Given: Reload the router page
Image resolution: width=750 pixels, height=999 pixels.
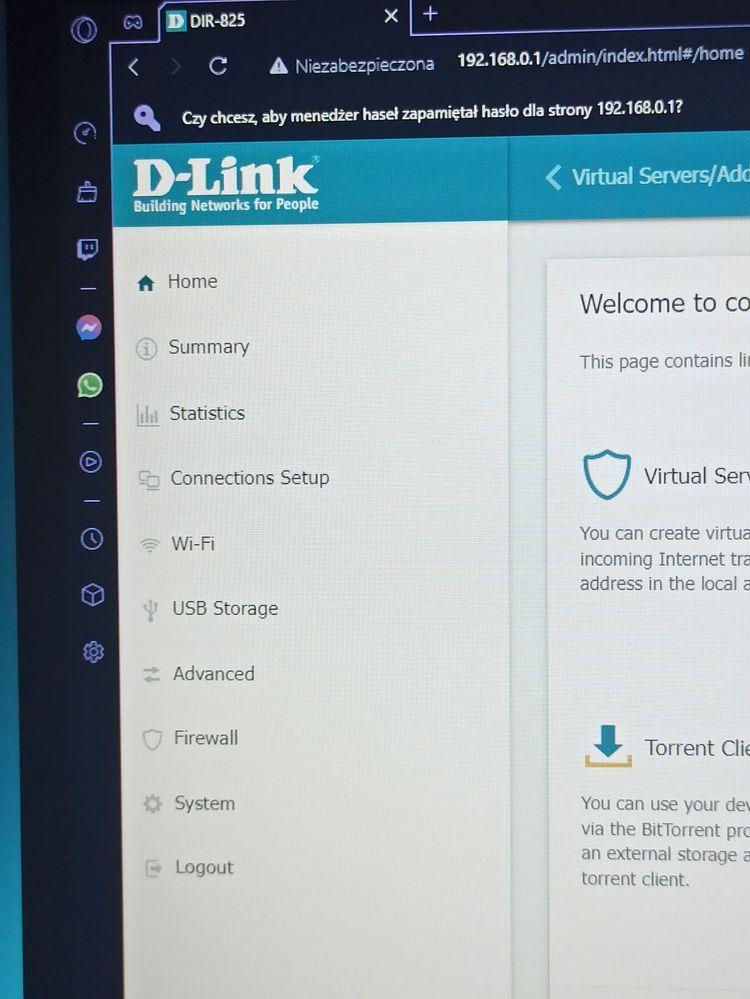Looking at the screenshot, I should 218,66.
